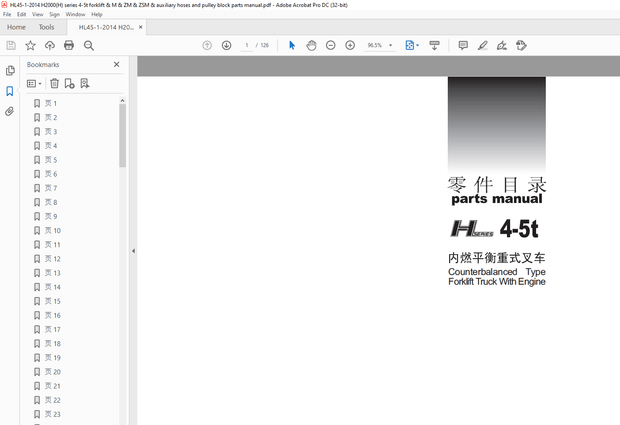Open the View menu
620x425 pixels.
(38, 14)
